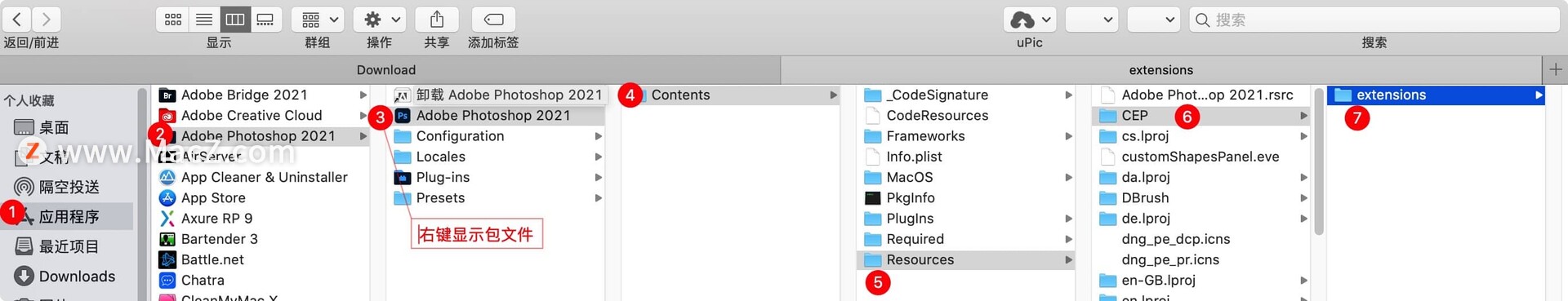
Task: Switch to the extensions tab
Action: [x=1161, y=70]
